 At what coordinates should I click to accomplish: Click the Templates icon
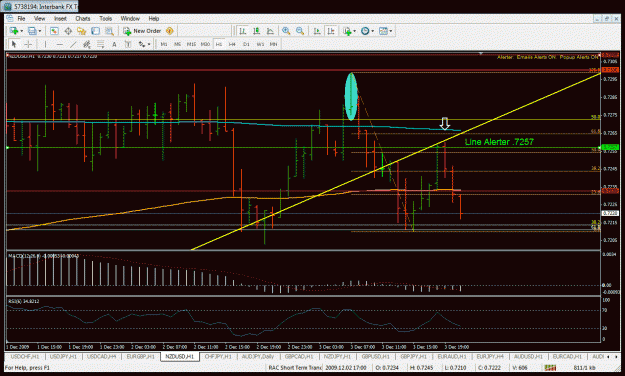tap(383, 31)
